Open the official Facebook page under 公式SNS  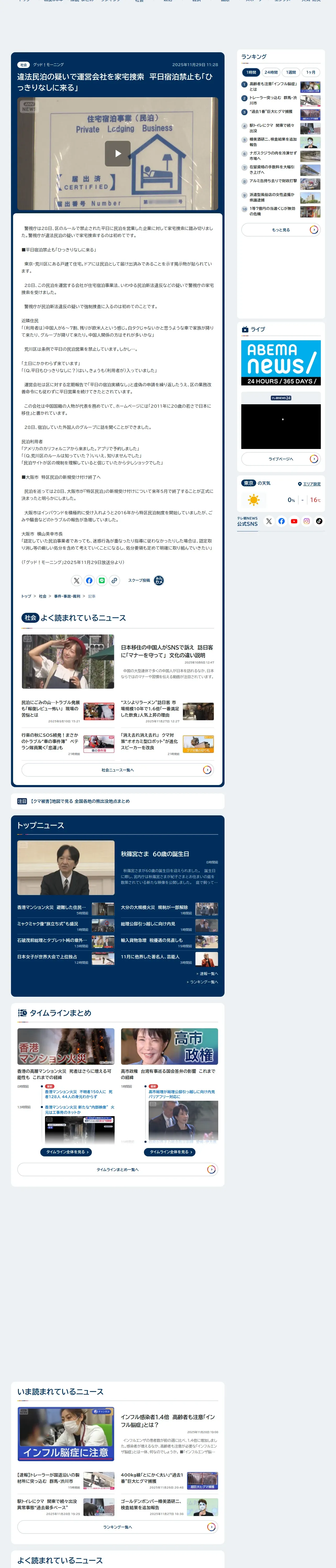pyautogui.click(x=281, y=521)
